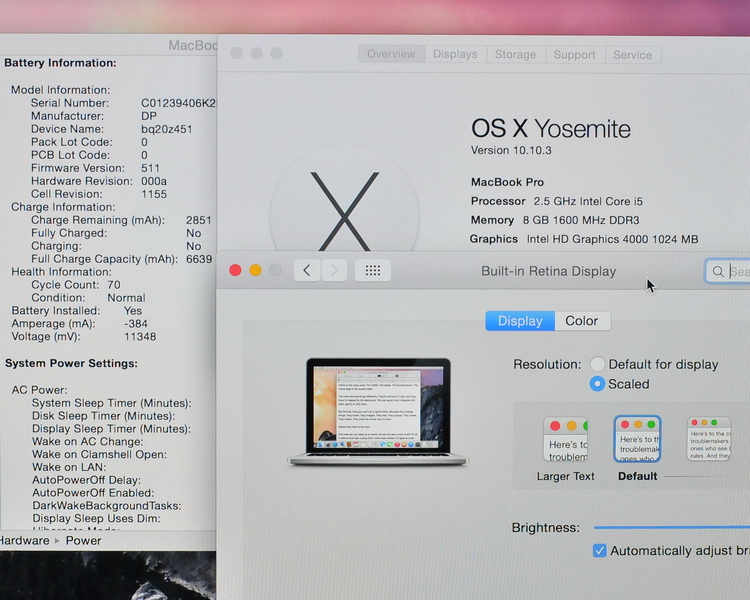
Task: Select the Scaled resolution option
Action: pyautogui.click(x=597, y=384)
